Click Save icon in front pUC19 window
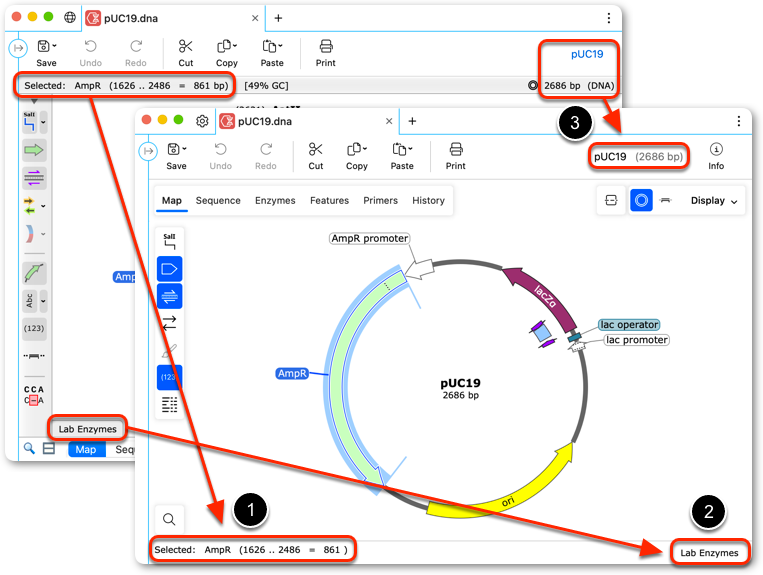The image size is (763, 575). [x=174, y=149]
